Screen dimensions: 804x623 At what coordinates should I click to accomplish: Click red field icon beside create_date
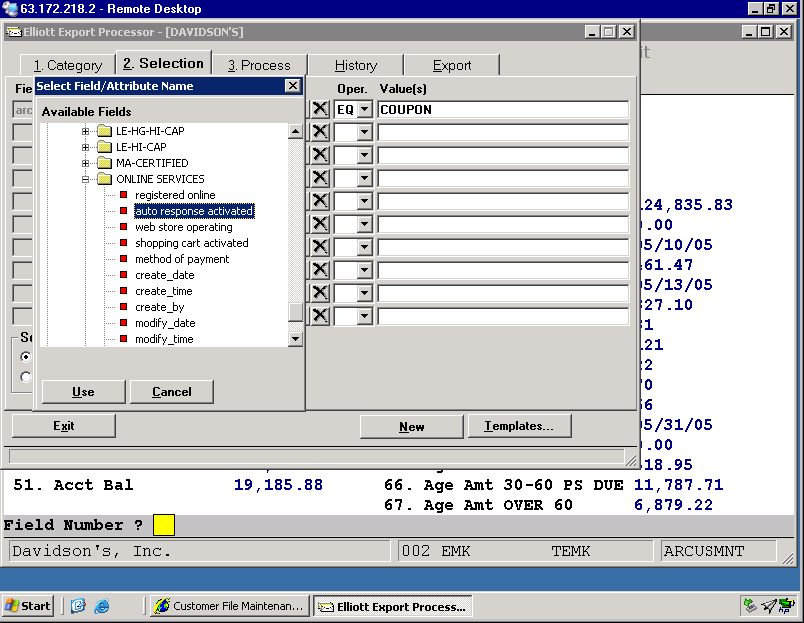[124, 275]
